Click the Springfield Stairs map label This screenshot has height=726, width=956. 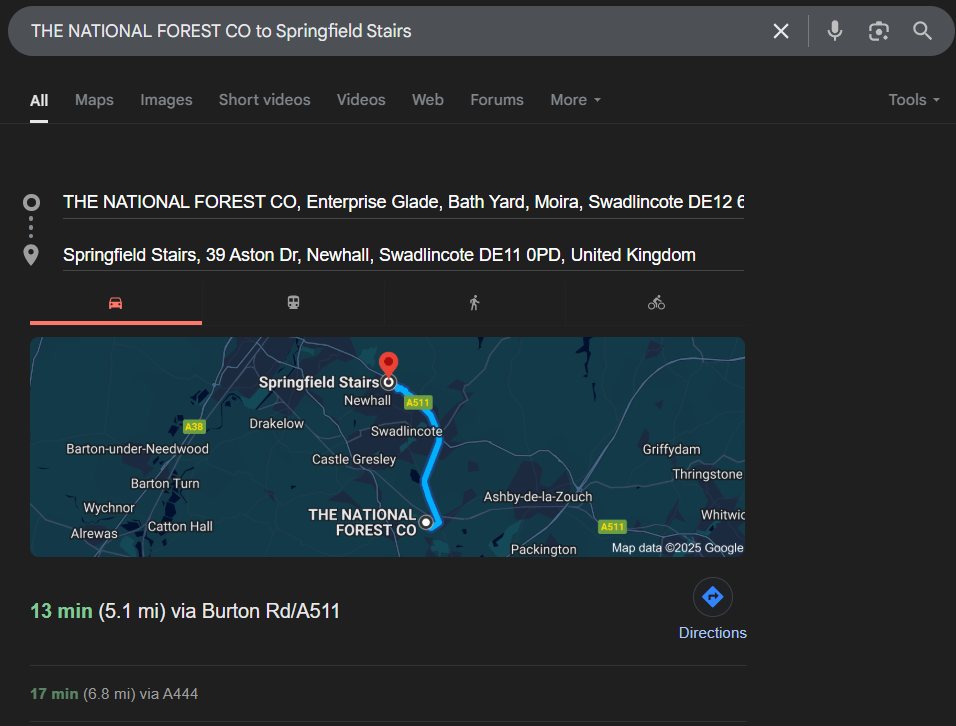click(x=319, y=382)
